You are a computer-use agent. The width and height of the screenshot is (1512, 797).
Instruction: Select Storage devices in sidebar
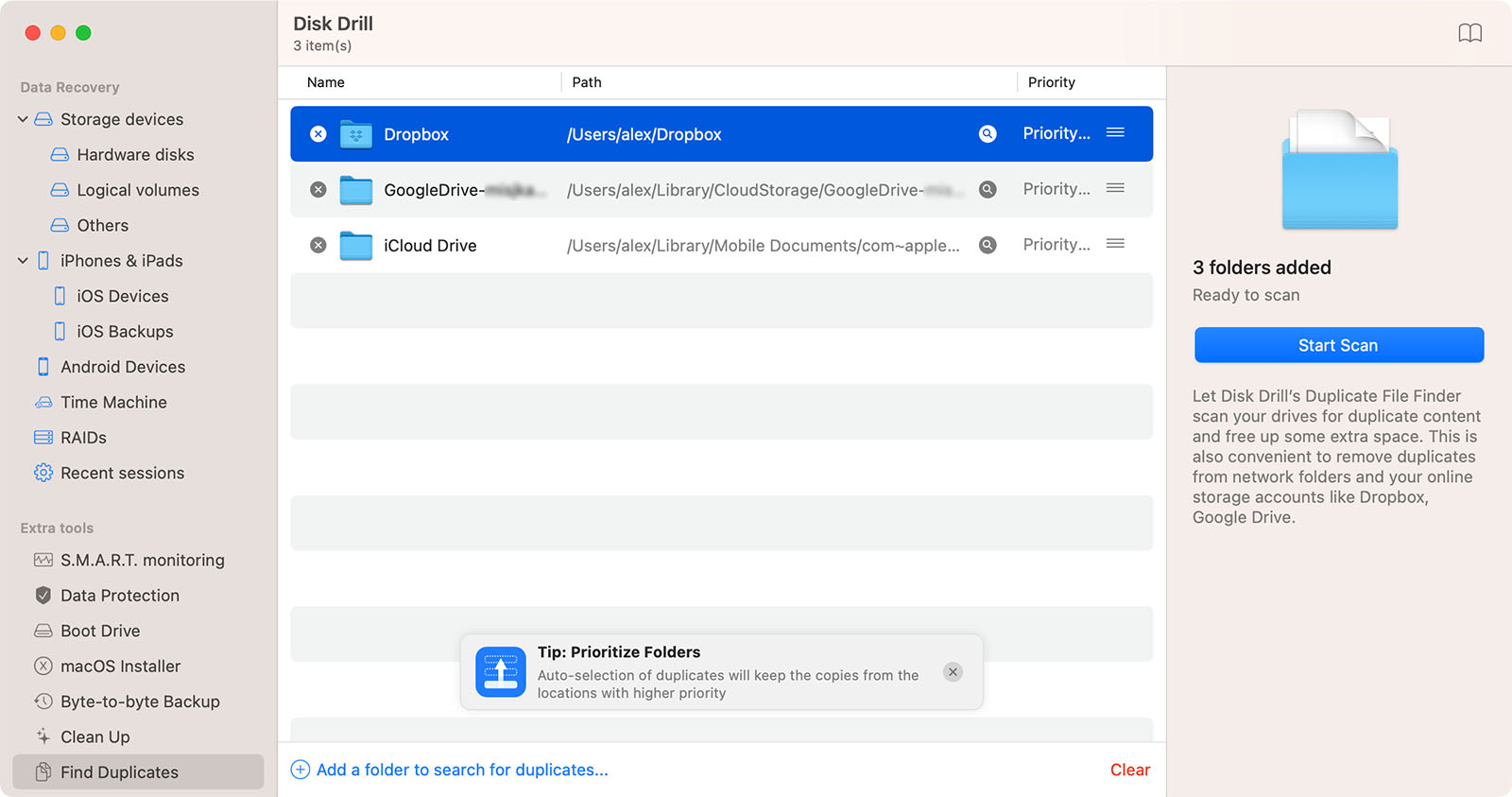tap(122, 119)
